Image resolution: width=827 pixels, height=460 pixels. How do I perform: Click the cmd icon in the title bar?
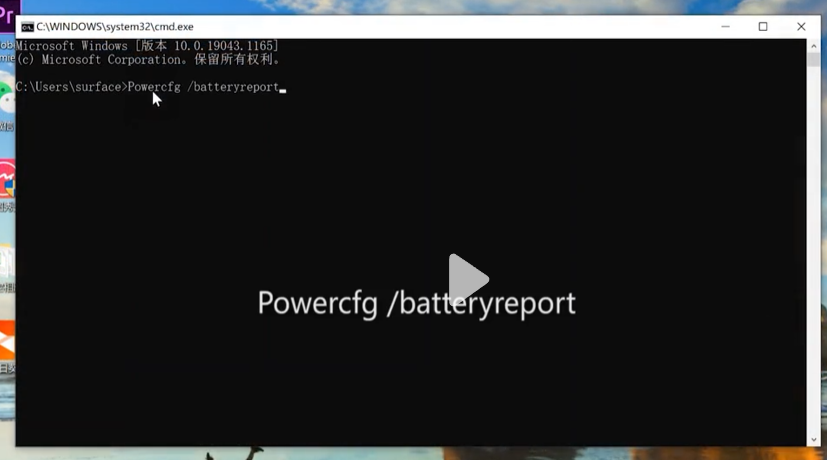click(27, 27)
